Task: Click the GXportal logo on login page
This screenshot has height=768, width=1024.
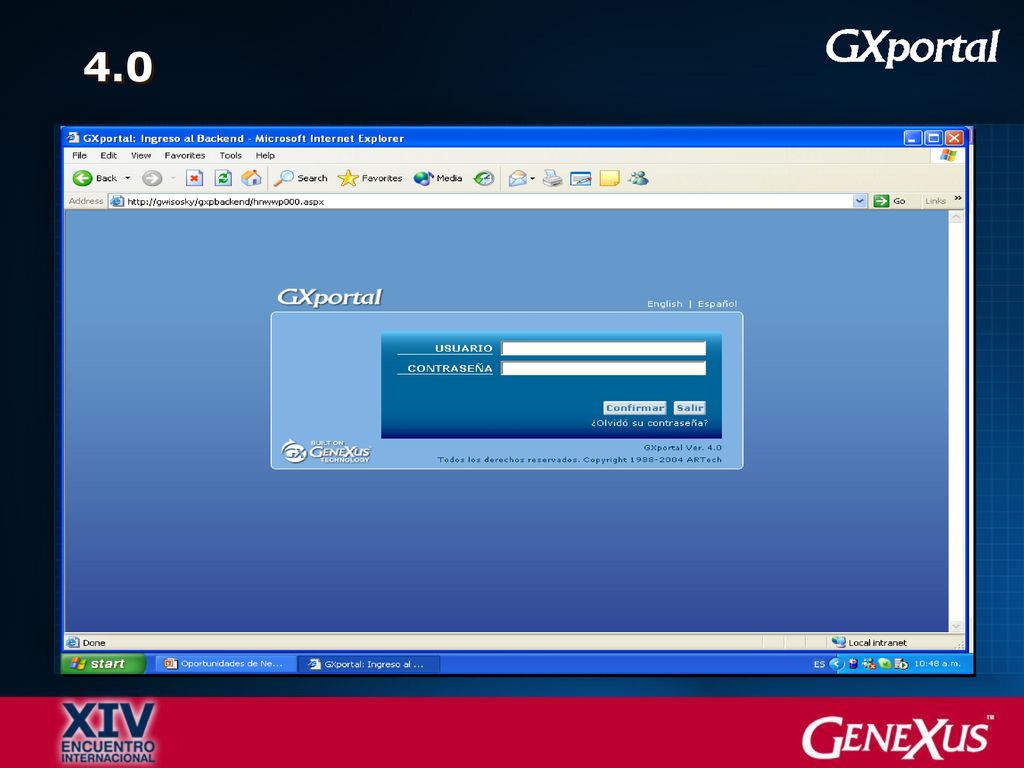Action: click(330, 297)
